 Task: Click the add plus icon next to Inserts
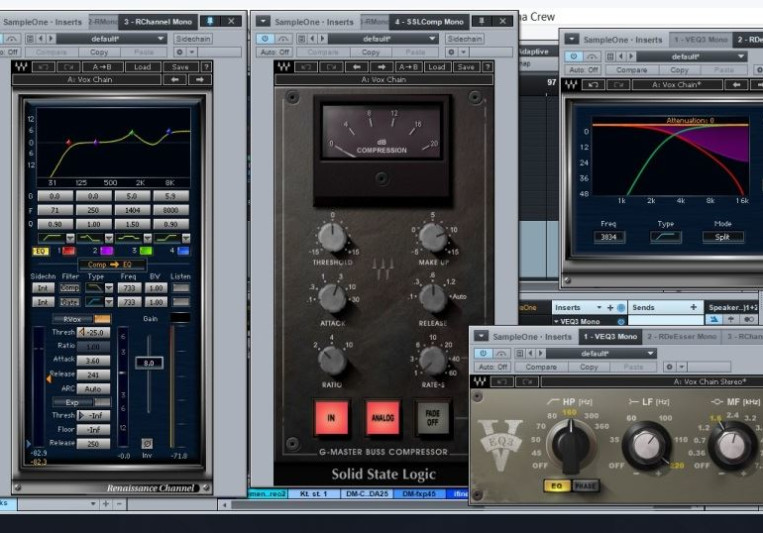[x=610, y=308]
